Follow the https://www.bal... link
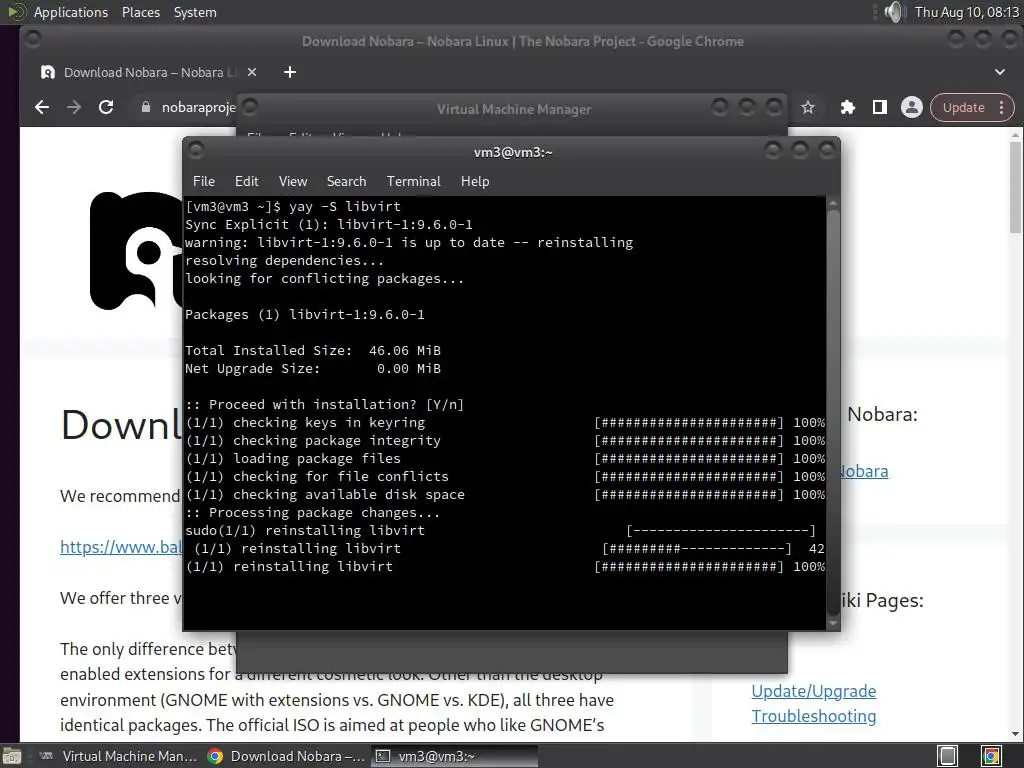Screen dimensions: 1024x768 pos(121,547)
